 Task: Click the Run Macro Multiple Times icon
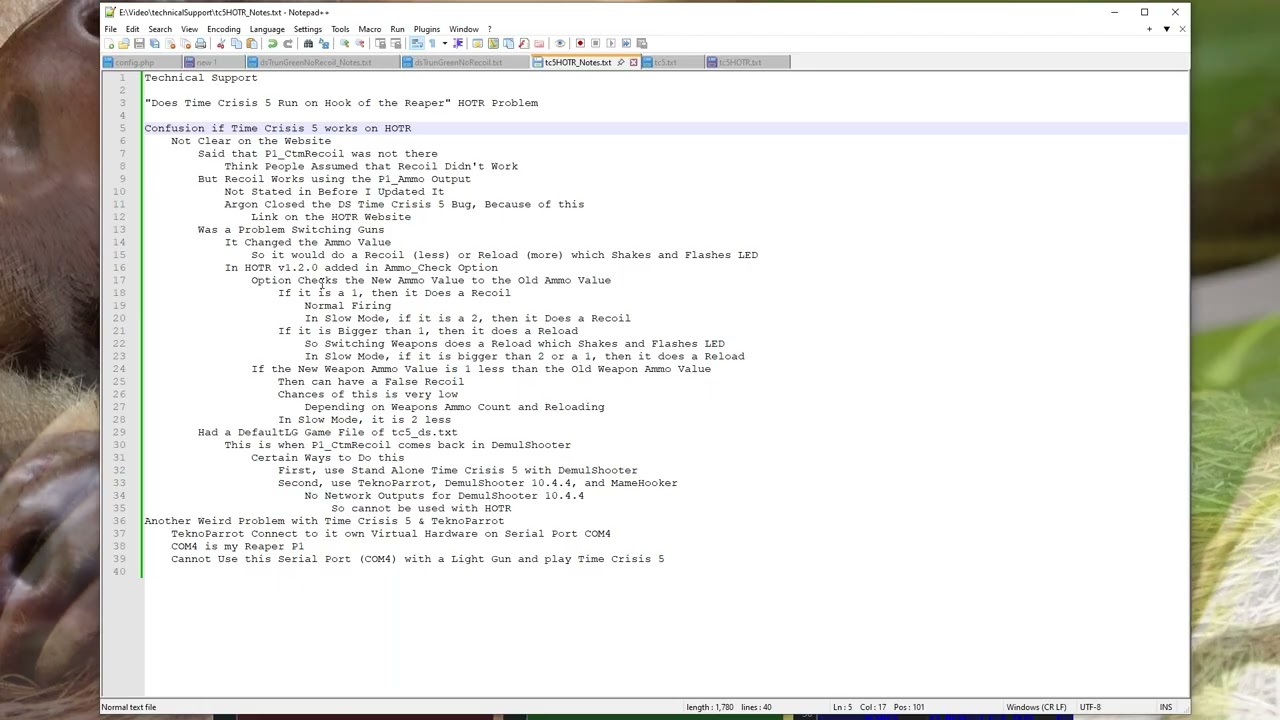(x=626, y=43)
